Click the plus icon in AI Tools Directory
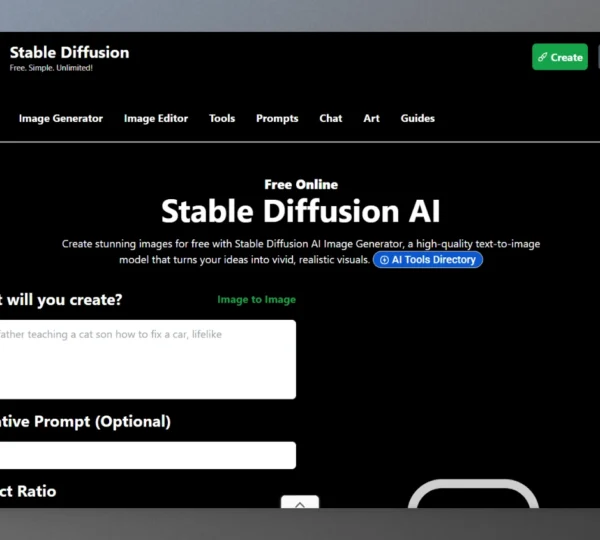600x540 pixels. pos(384,260)
